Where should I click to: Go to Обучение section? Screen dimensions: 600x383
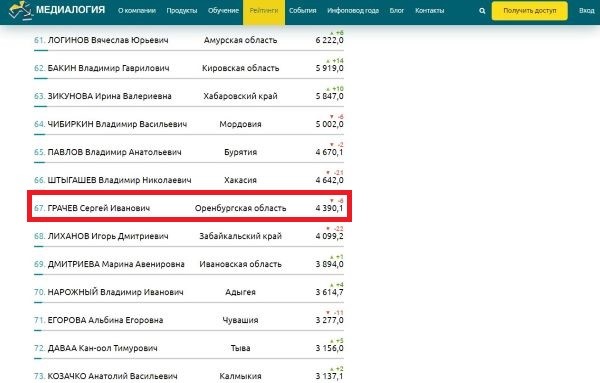(223, 11)
